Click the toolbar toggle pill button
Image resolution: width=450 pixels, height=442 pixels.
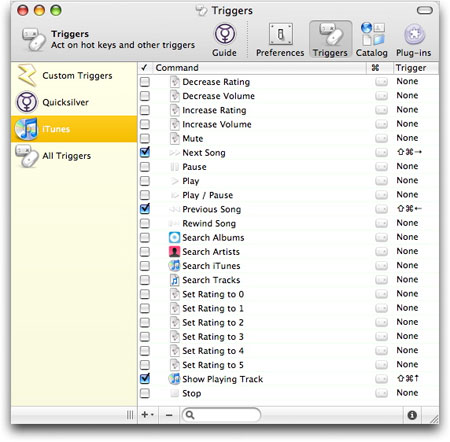click(425, 11)
